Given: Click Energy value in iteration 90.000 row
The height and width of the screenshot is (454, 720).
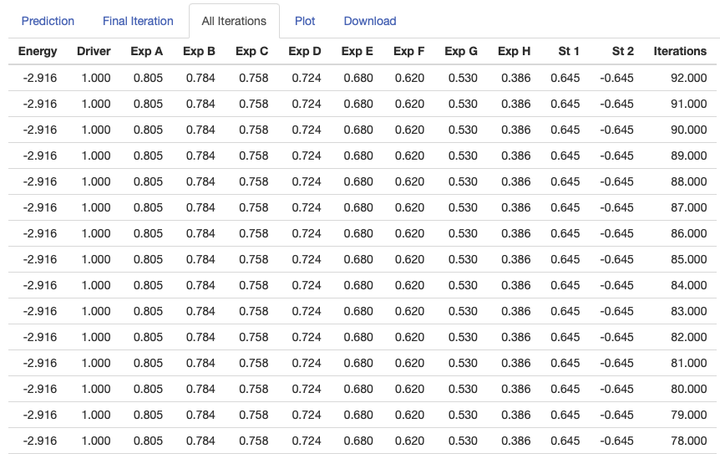Looking at the screenshot, I should (x=39, y=129).
